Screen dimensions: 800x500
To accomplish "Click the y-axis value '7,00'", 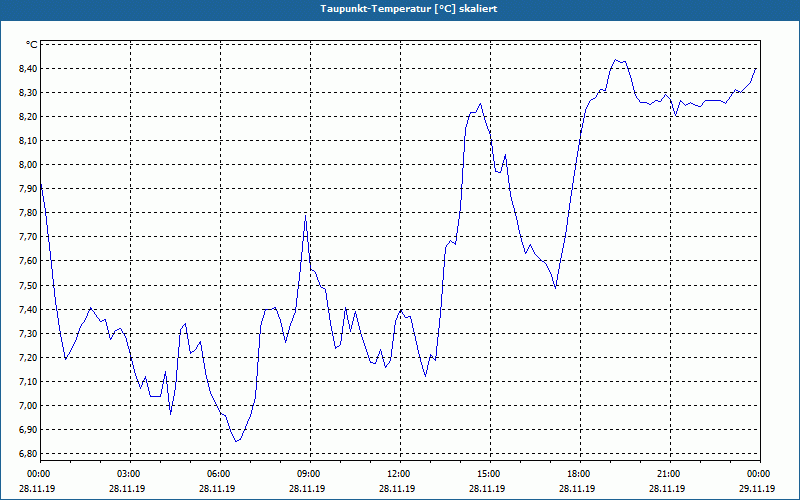I will (29, 406).
